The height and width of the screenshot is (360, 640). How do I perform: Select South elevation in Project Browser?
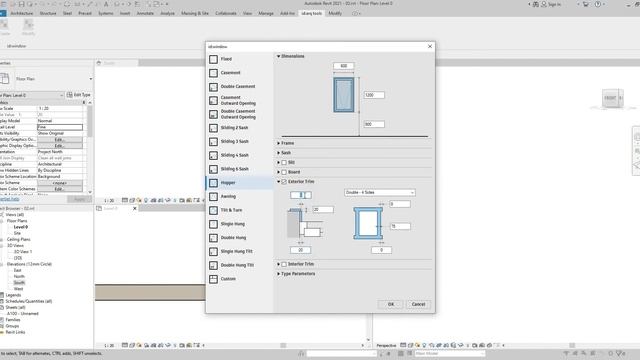(19, 282)
